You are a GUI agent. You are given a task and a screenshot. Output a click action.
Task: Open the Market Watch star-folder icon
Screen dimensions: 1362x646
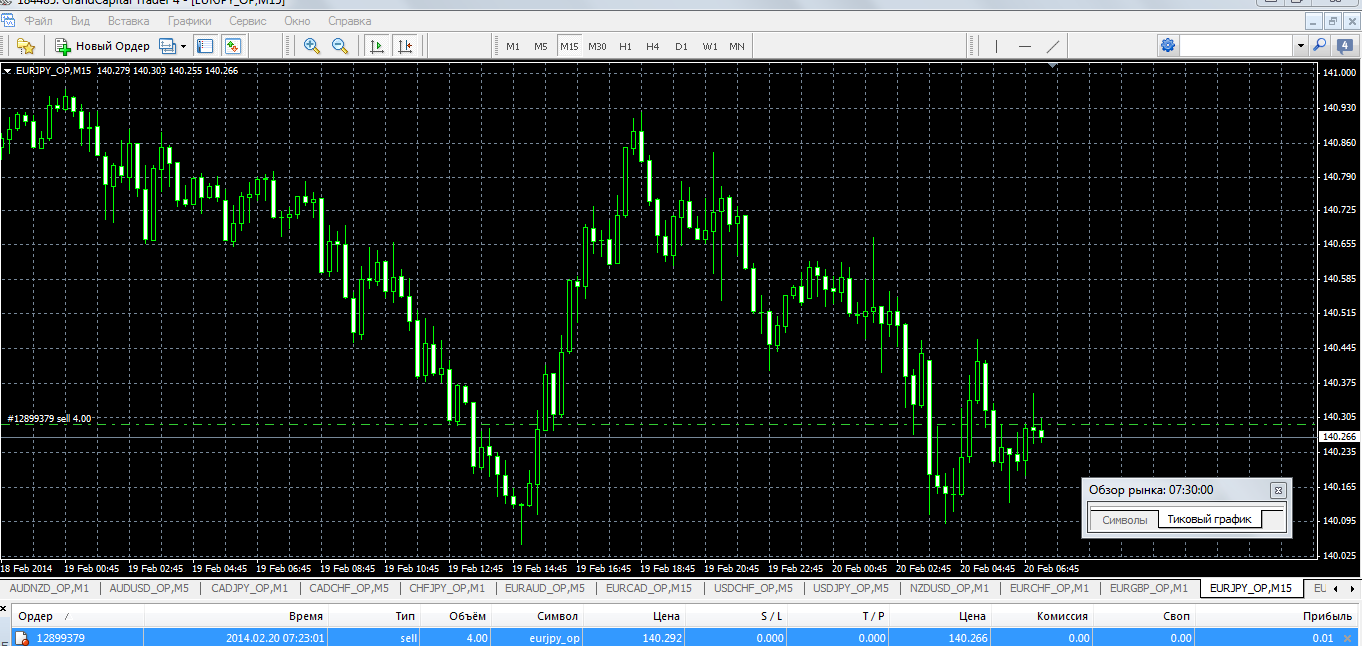point(26,46)
